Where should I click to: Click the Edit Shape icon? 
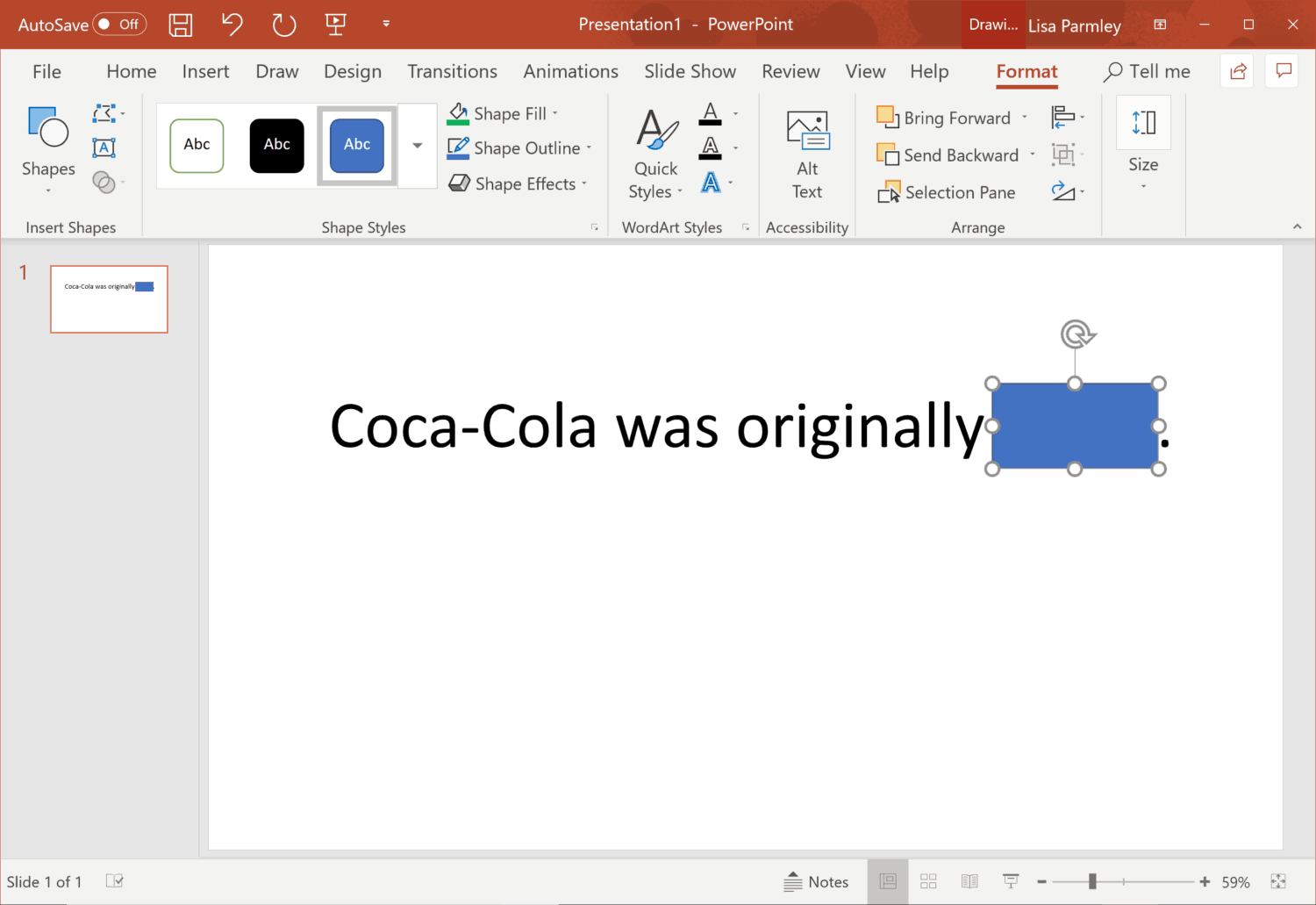coord(104,113)
